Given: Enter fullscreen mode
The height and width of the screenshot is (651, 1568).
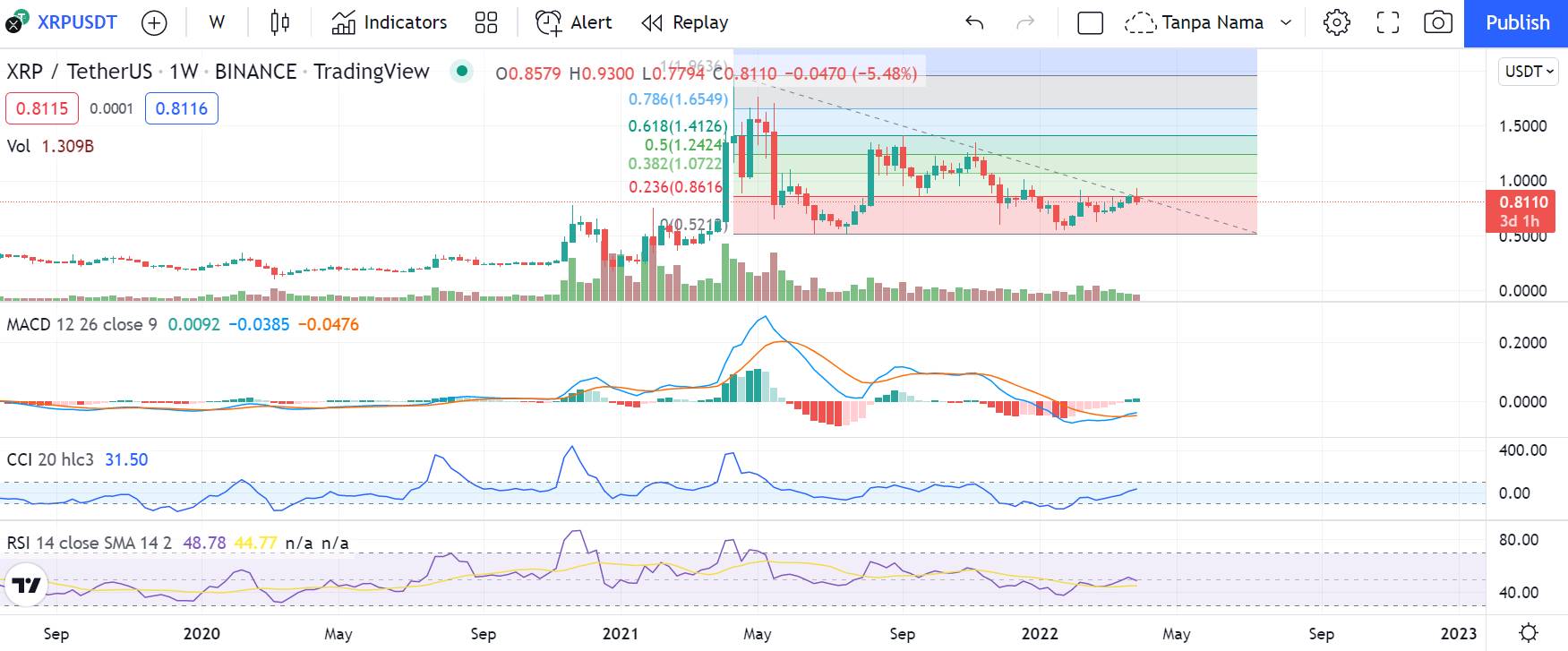Looking at the screenshot, I should point(1388,22).
